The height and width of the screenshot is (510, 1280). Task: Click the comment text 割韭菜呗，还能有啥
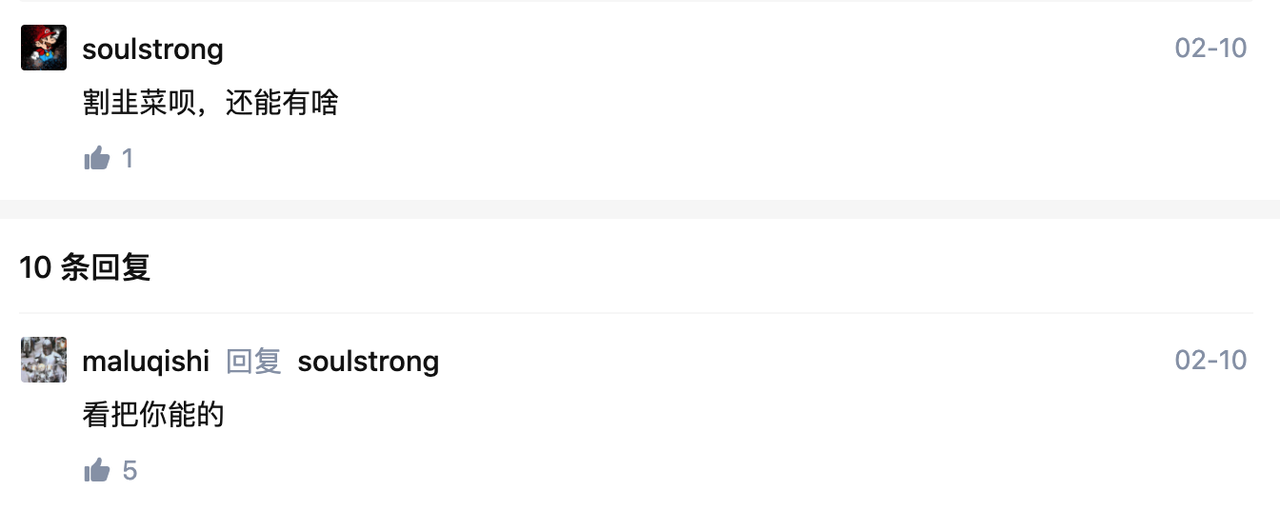[211, 103]
